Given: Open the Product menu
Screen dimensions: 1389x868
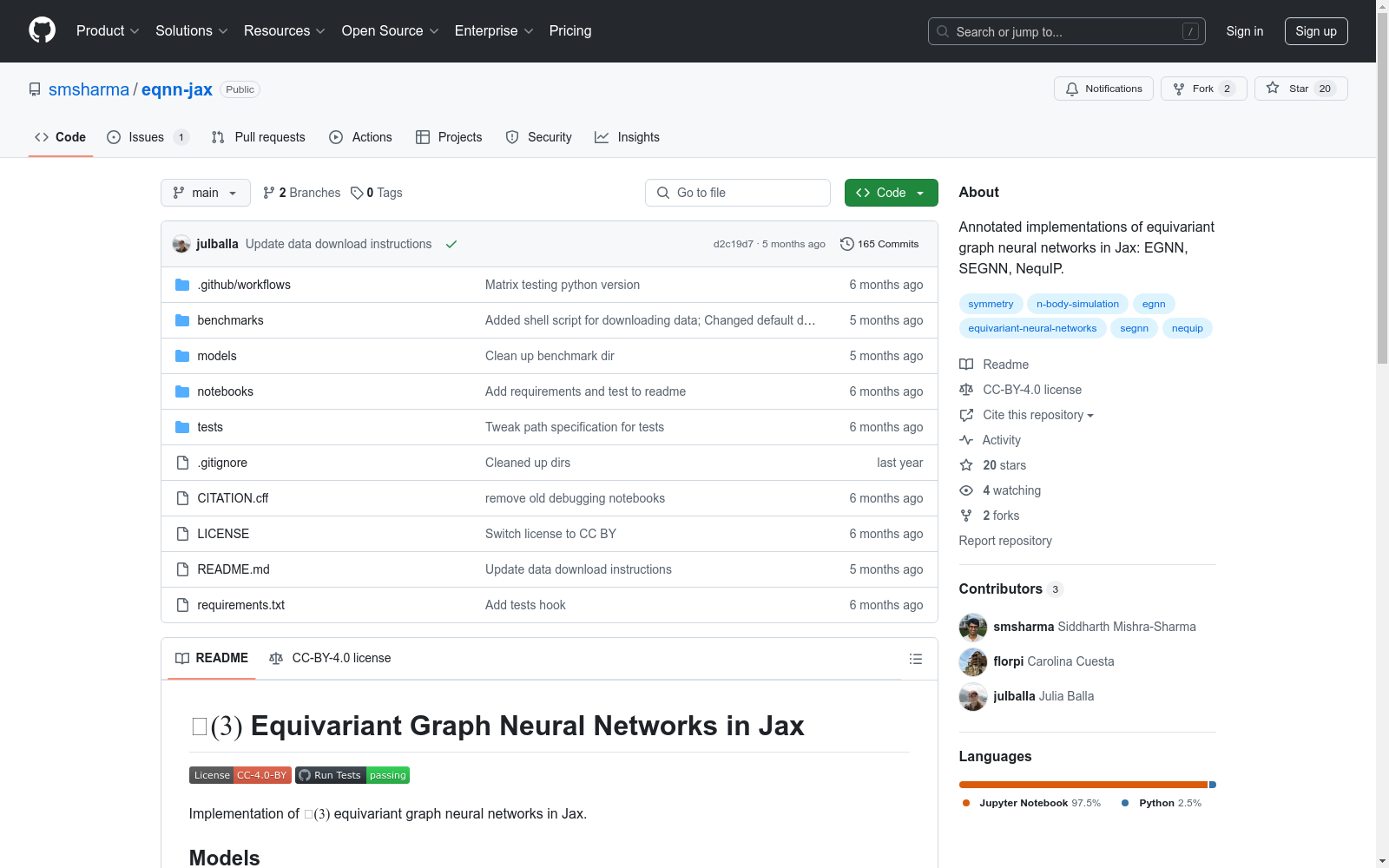Looking at the screenshot, I should point(108,31).
